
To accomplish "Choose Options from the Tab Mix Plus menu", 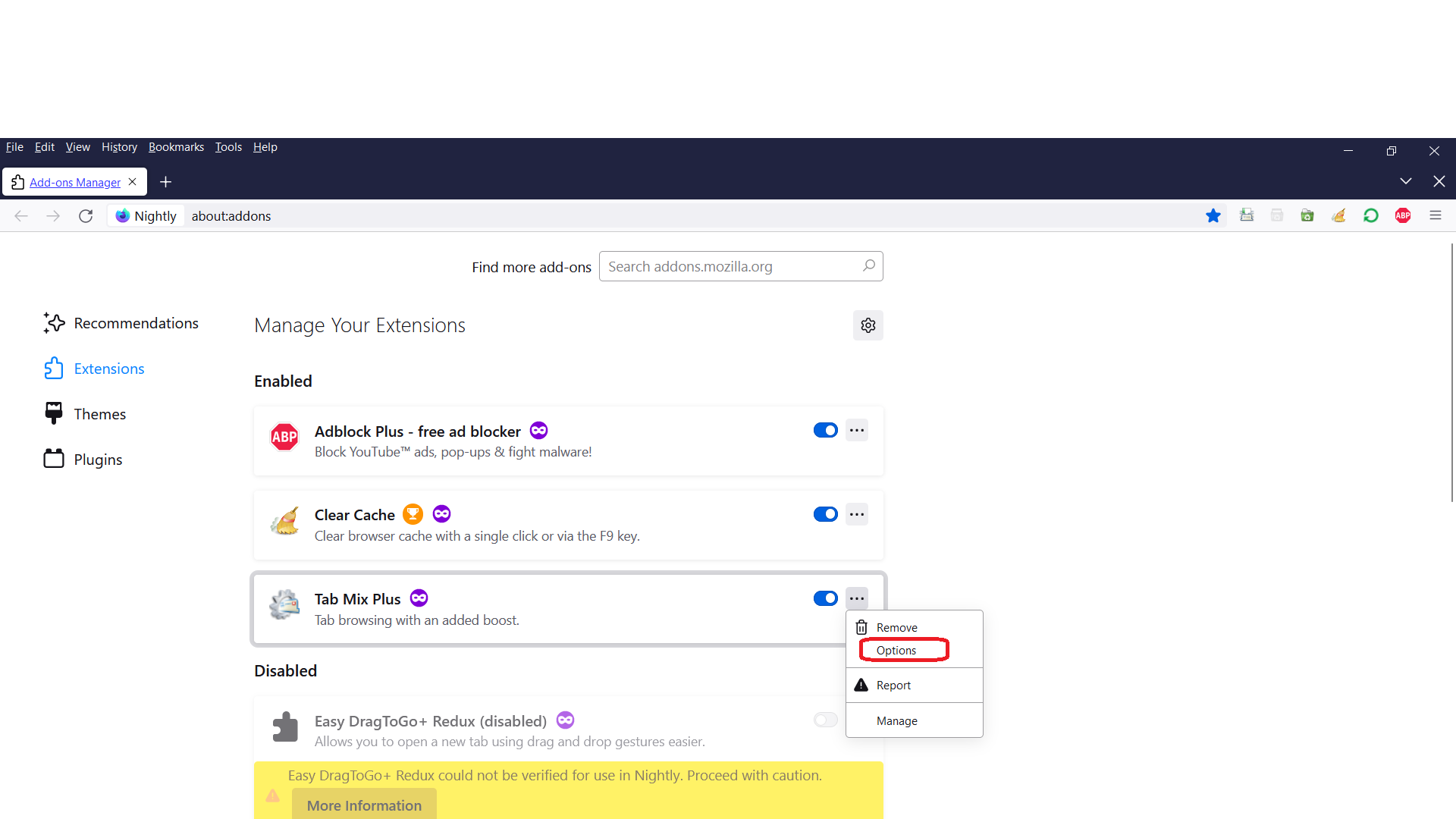I will point(915,651).
